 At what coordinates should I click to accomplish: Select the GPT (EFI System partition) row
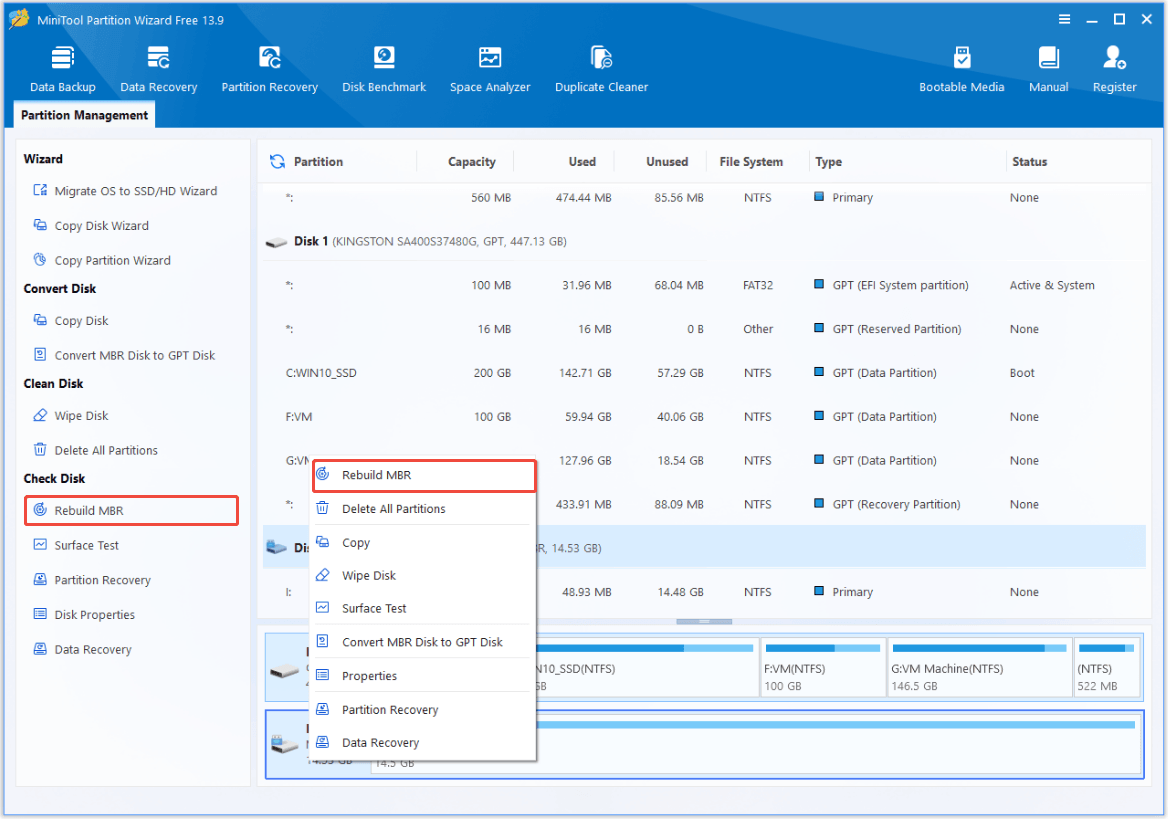pyautogui.click(x=703, y=285)
